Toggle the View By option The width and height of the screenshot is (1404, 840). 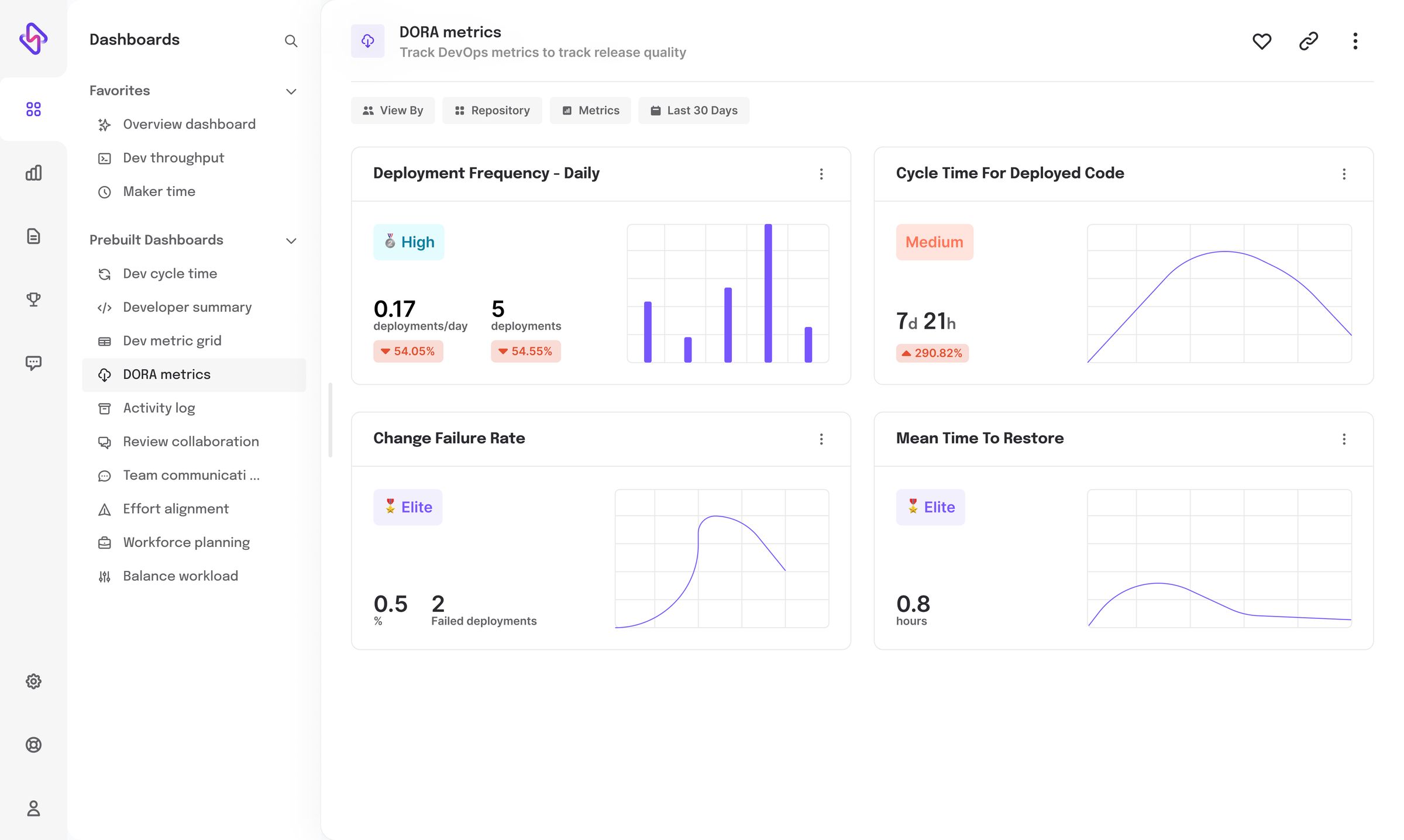pos(392,110)
